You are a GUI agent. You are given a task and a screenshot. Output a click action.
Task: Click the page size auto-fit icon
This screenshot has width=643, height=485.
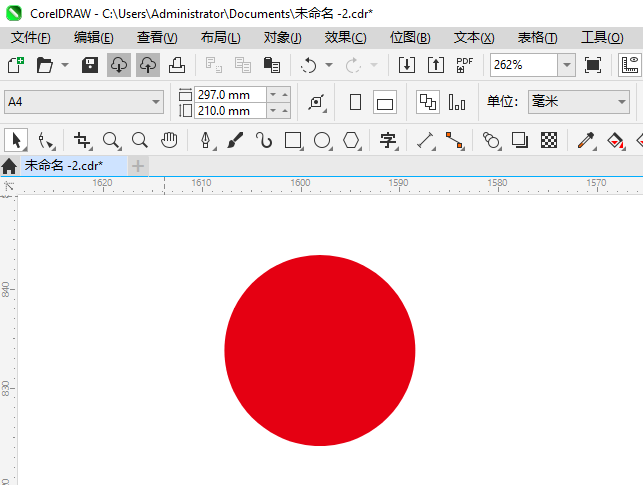point(317,102)
